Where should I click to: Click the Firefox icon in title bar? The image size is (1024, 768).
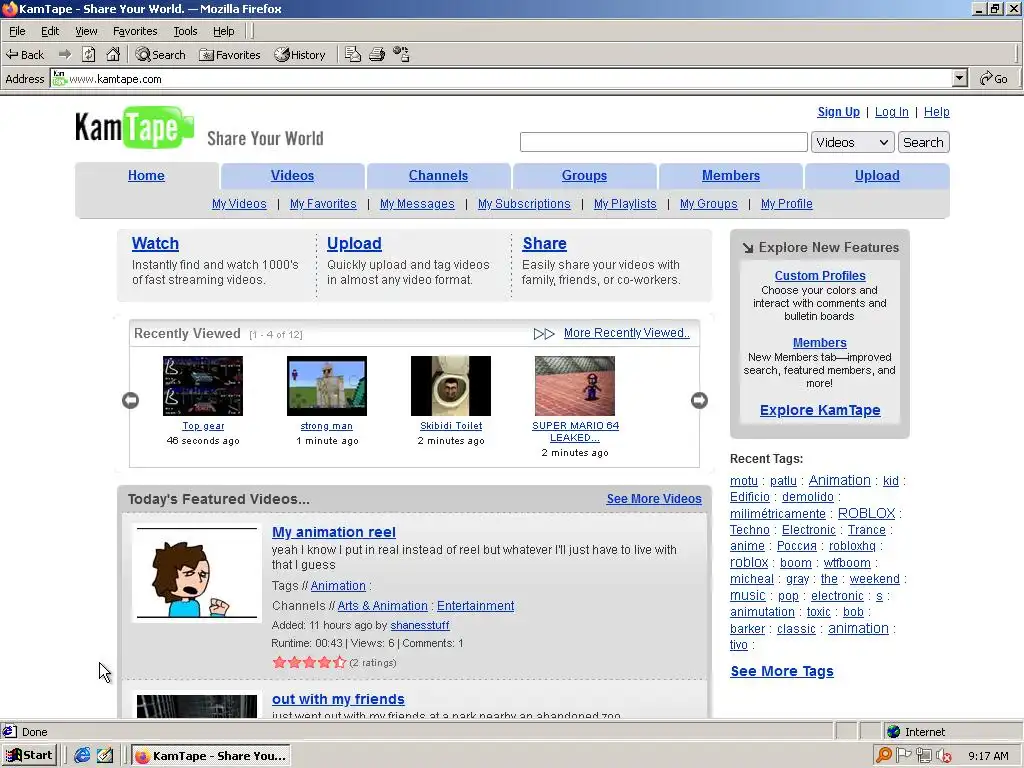[9, 8]
